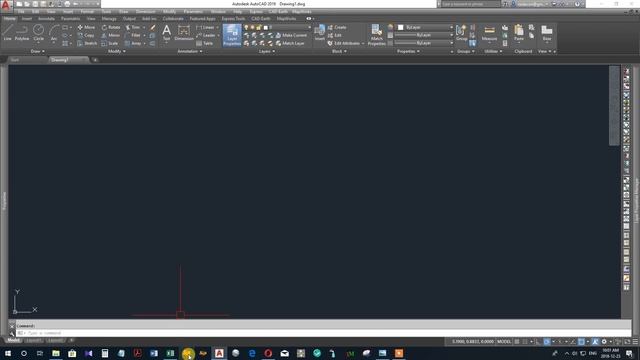Click the ByLayer color swatch

[x=400, y=27]
